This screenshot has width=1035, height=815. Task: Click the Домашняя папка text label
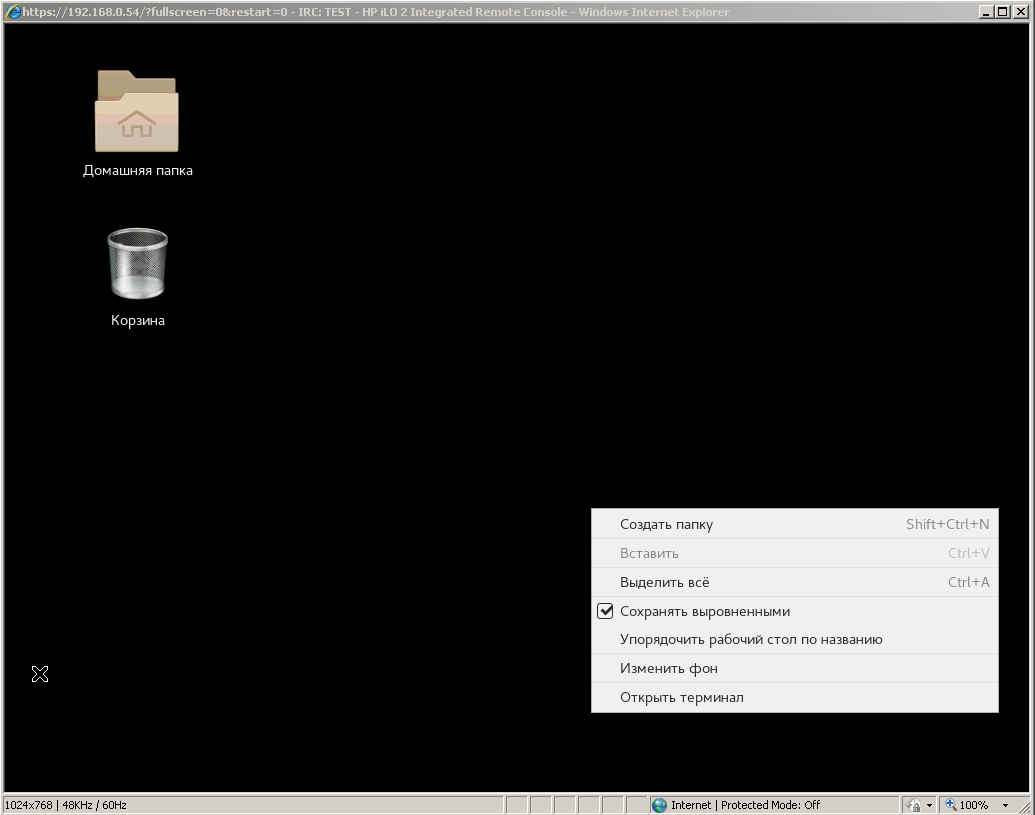[x=138, y=171]
